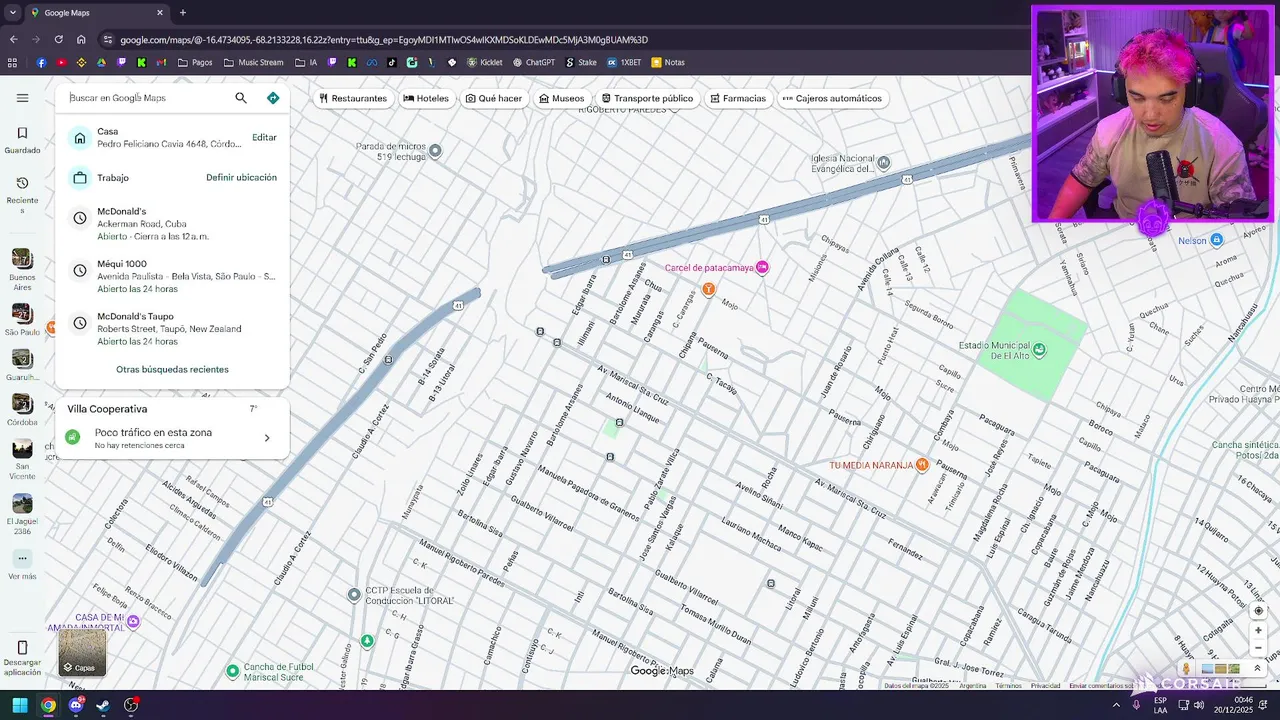Open Descargar aplicación phone icon
This screenshot has width=1280, height=720.
(x=22, y=648)
